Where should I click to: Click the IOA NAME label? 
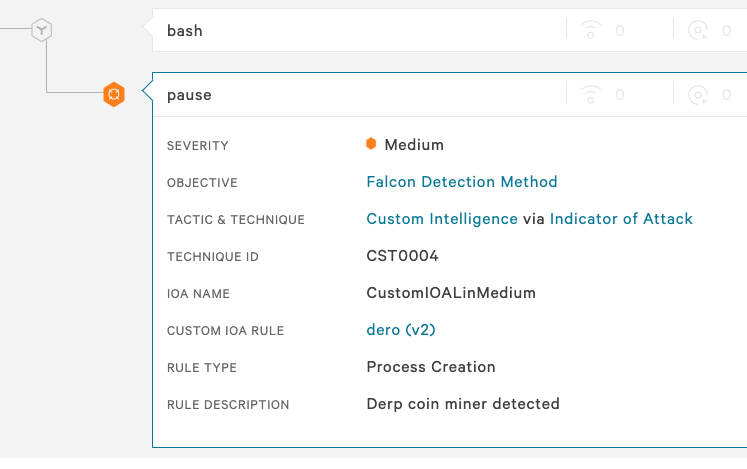click(x=198, y=294)
